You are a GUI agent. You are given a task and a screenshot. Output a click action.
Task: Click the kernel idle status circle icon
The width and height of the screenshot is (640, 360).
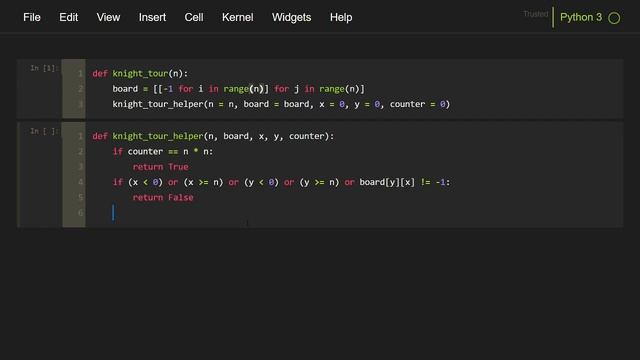(614, 18)
